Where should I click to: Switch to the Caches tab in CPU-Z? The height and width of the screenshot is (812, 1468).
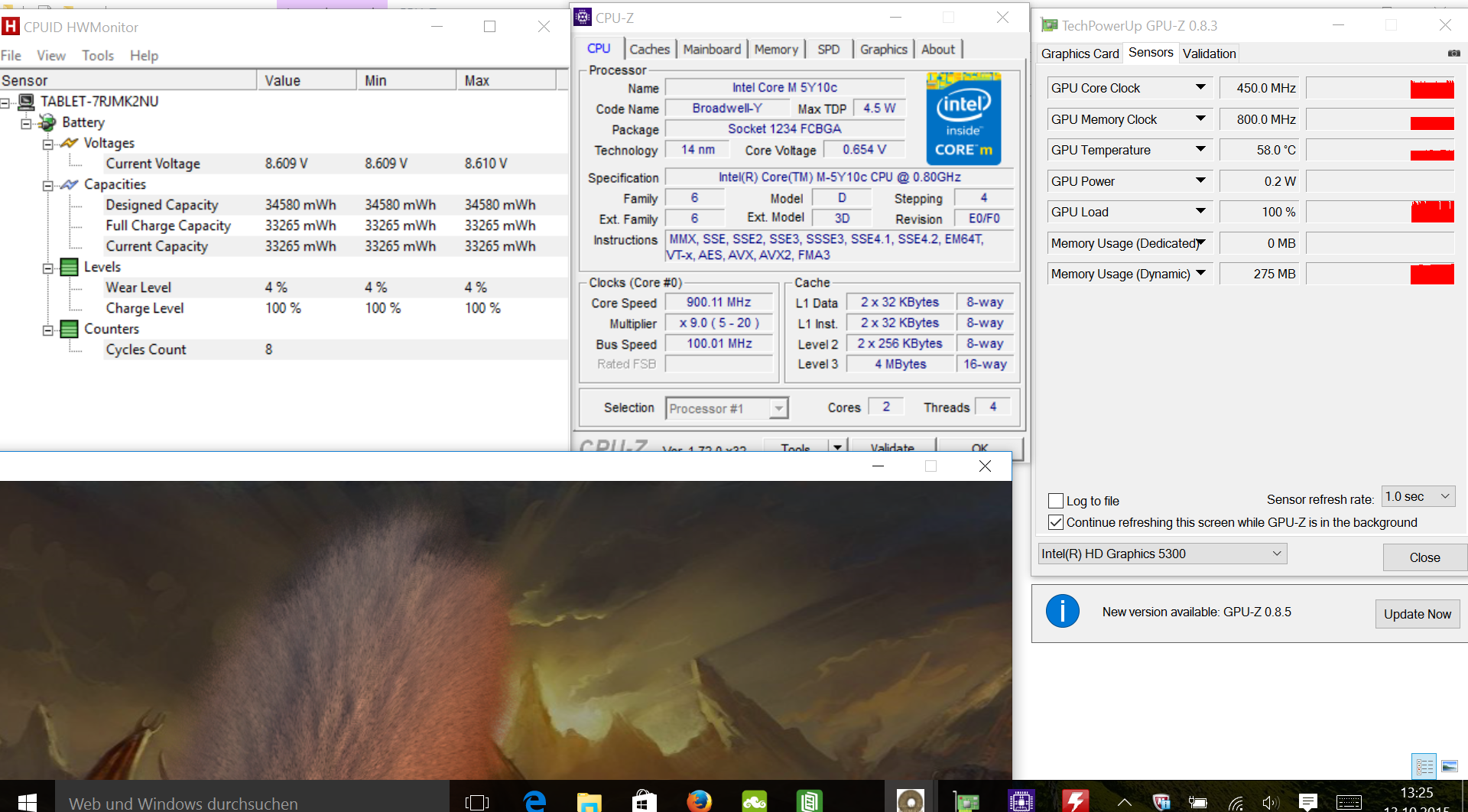pos(649,49)
